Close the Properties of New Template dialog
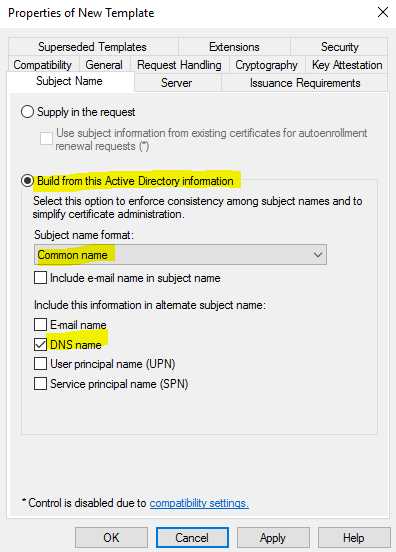This screenshot has width=396, height=552. tap(383, 12)
